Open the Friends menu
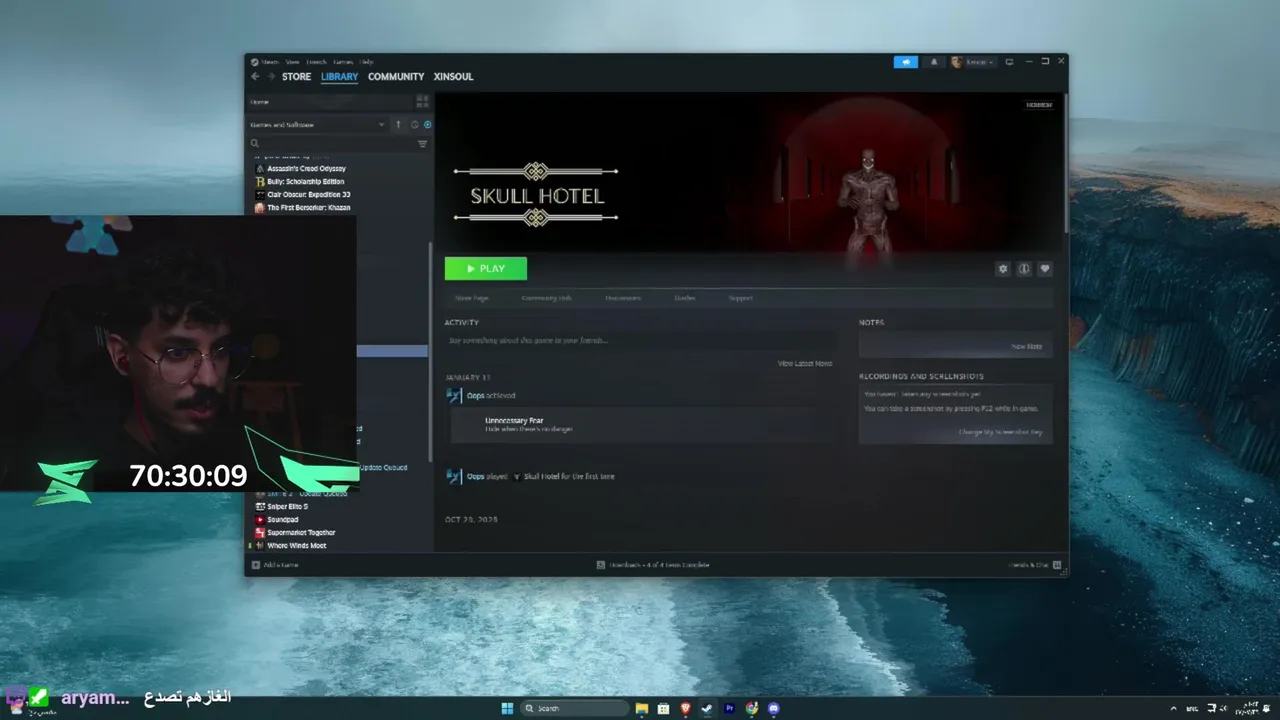The image size is (1280, 720). click(317, 62)
